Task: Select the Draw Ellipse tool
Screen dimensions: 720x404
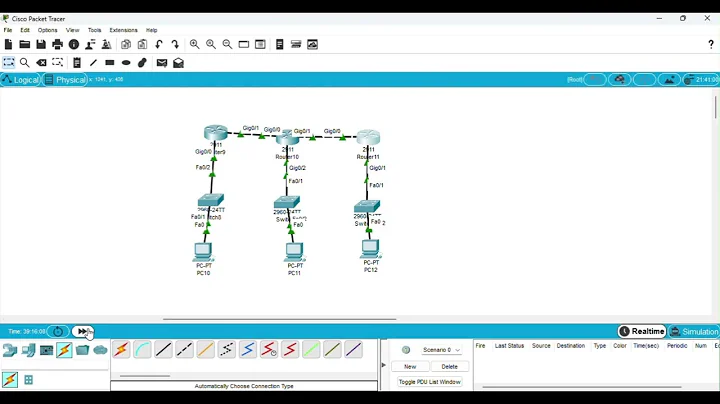Action: pyautogui.click(x=126, y=62)
